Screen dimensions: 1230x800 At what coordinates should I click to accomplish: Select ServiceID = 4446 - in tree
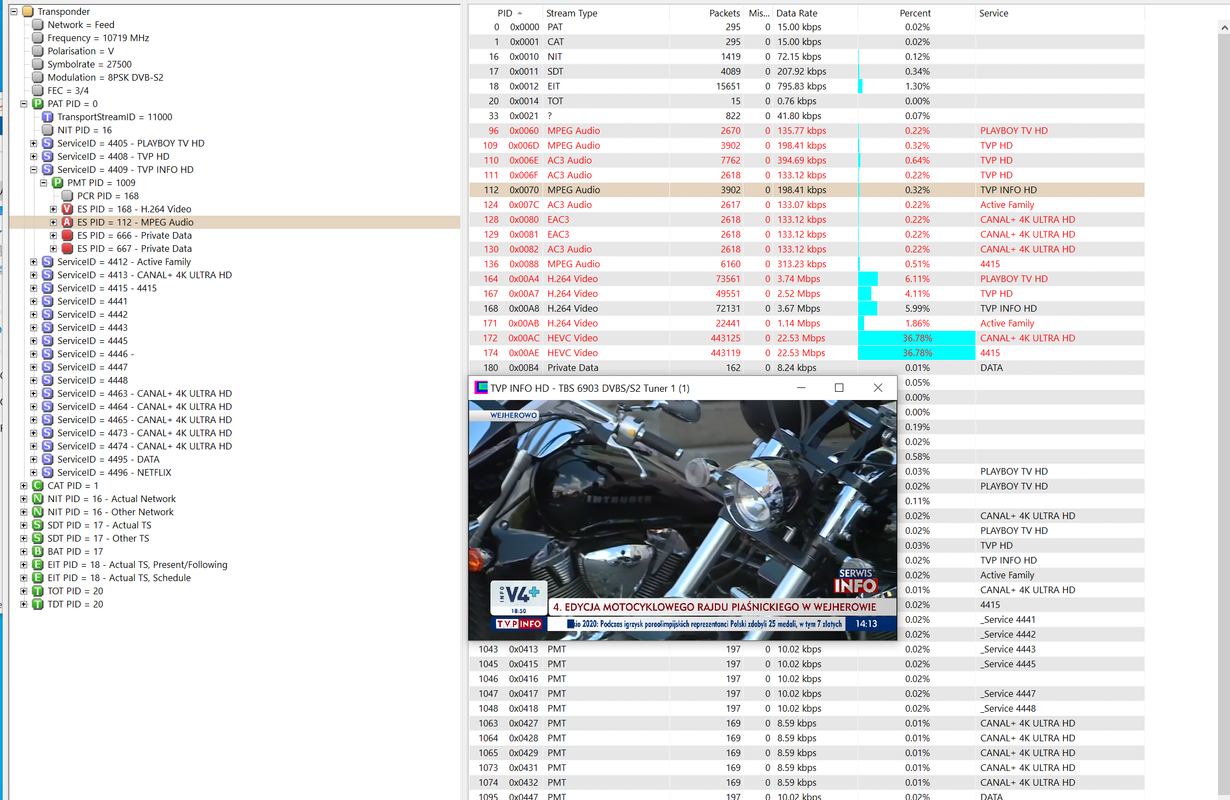(95, 354)
